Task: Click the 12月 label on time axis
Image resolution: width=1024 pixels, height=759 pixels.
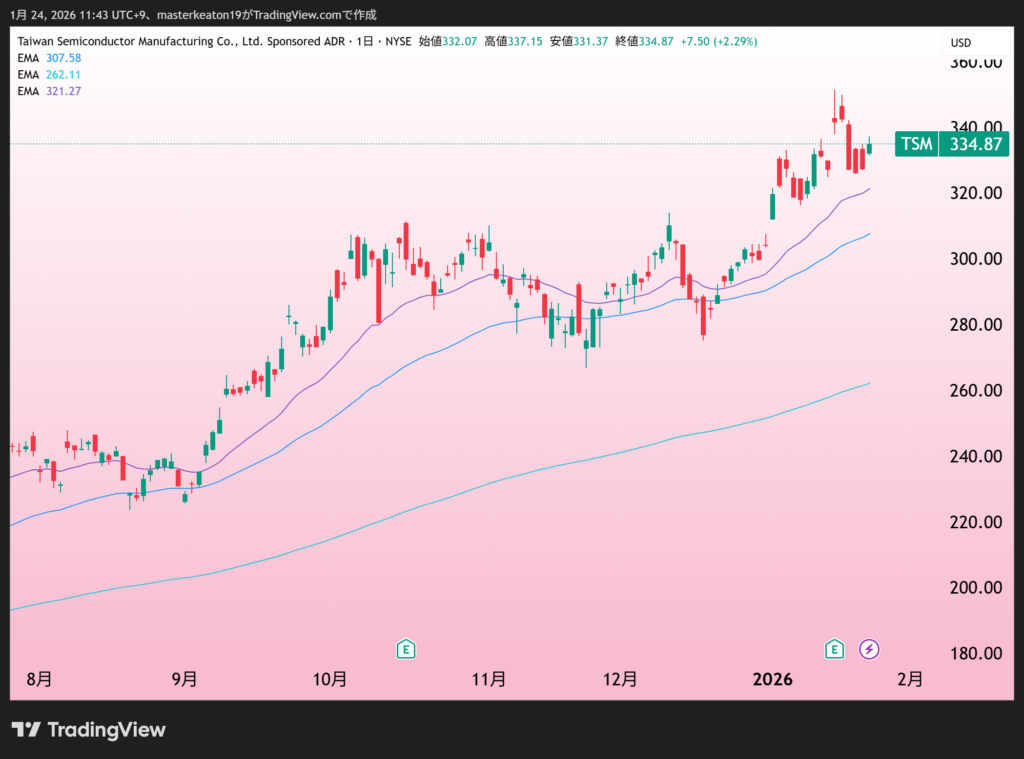Action: pyautogui.click(x=621, y=680)
